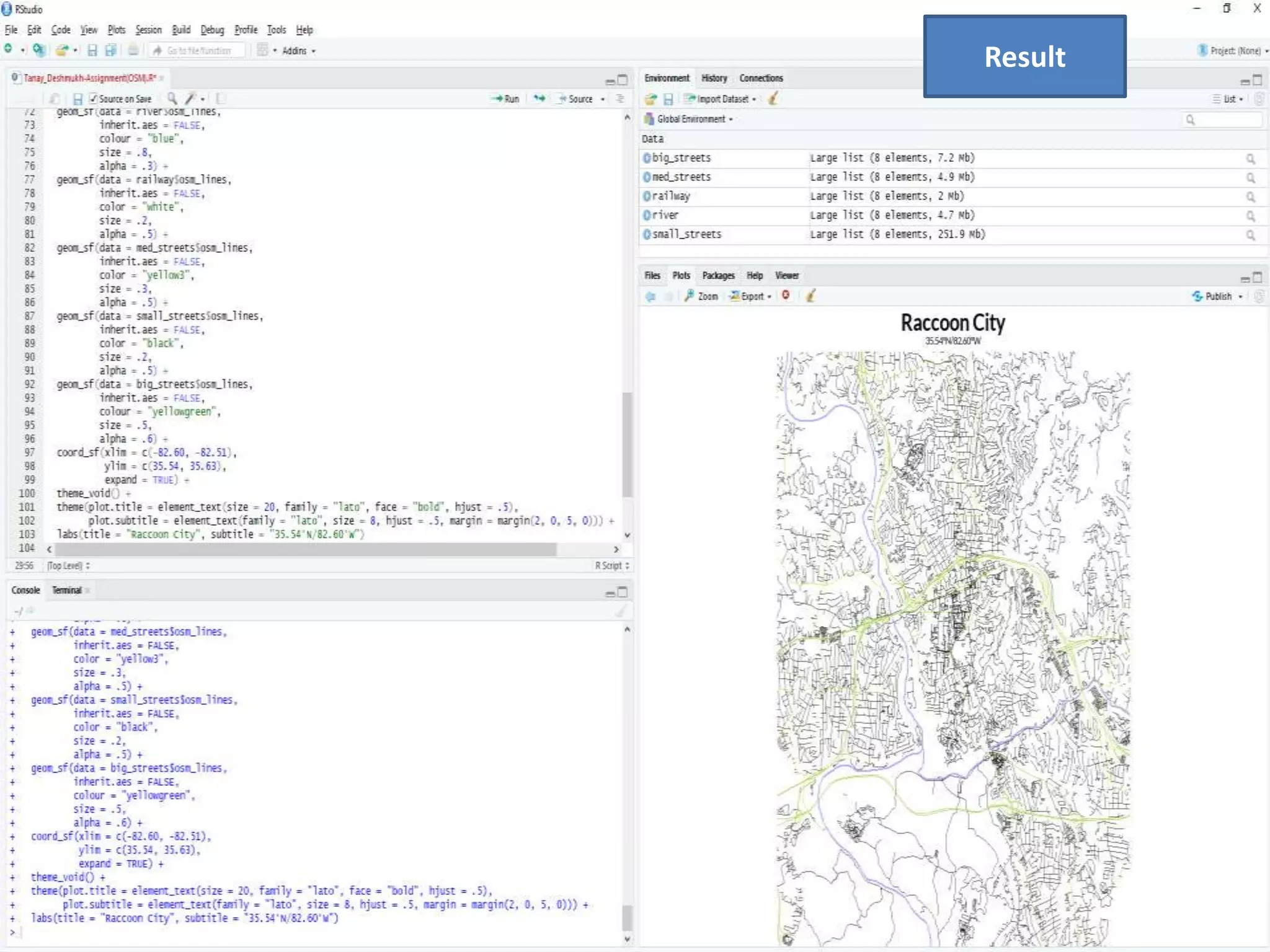Open the Import Dataset dropdown
Screen dimensions: 1270x952
pyautogui.click(x=722, y=99)
